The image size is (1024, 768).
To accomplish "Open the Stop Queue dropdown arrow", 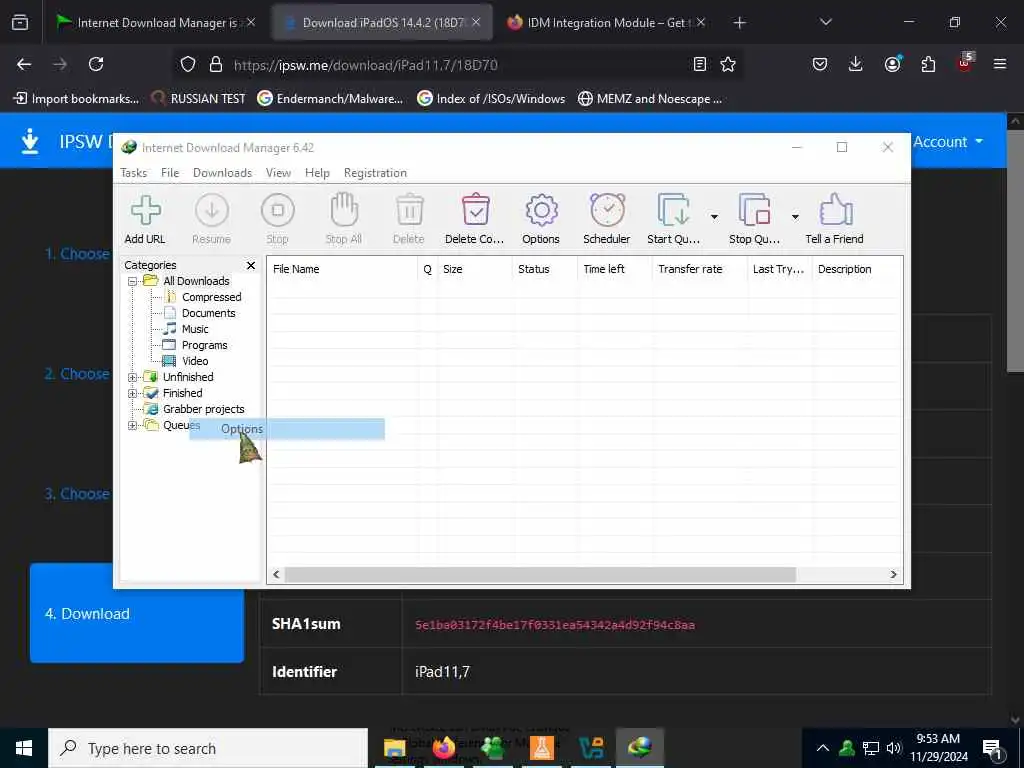I will click(x=795, y=217).
